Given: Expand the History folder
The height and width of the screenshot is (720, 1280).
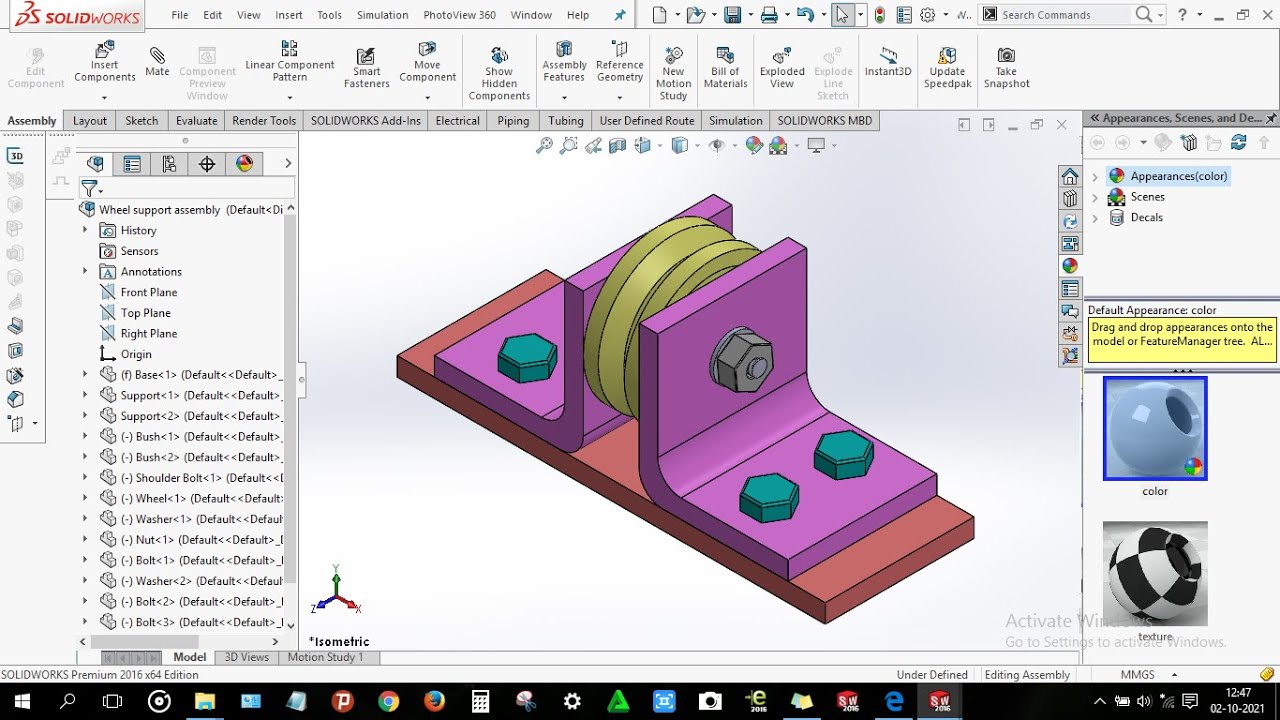Looking at the screenshot, I should coord(85,230).
